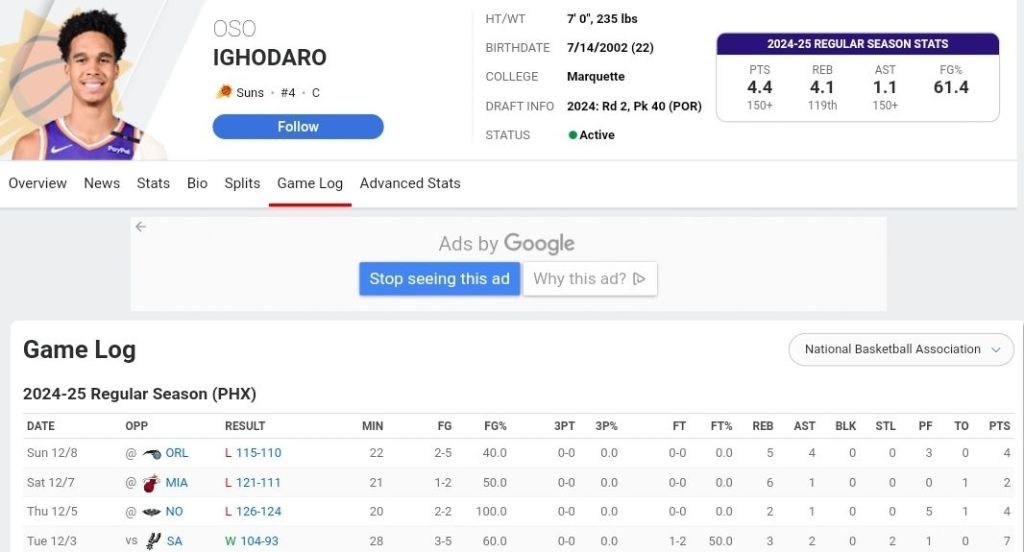Open the Splits tab
The image size is (1024, 552).
point(242,183)
